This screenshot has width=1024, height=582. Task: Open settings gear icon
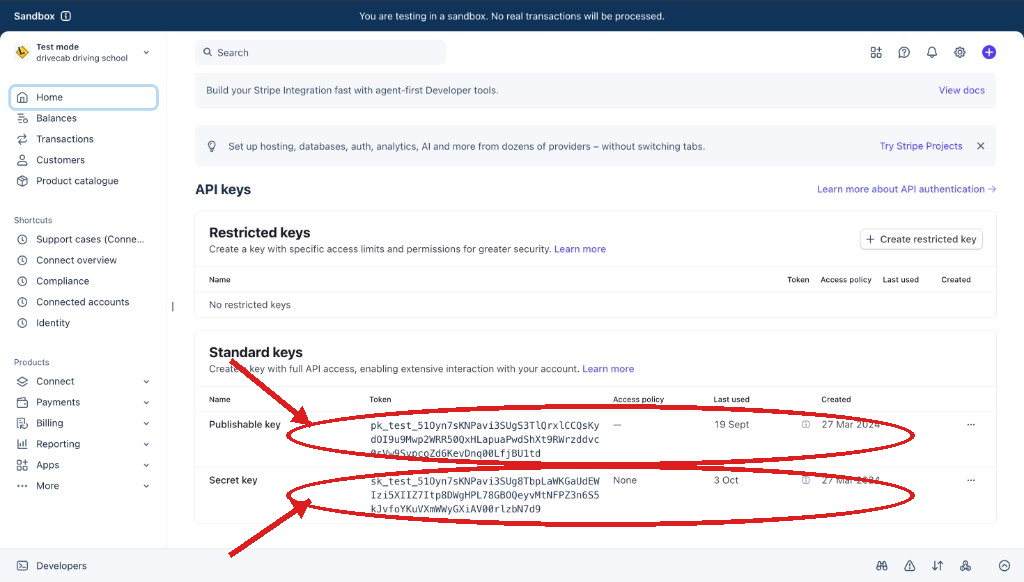pyautogui.click(x=959, y=52)
